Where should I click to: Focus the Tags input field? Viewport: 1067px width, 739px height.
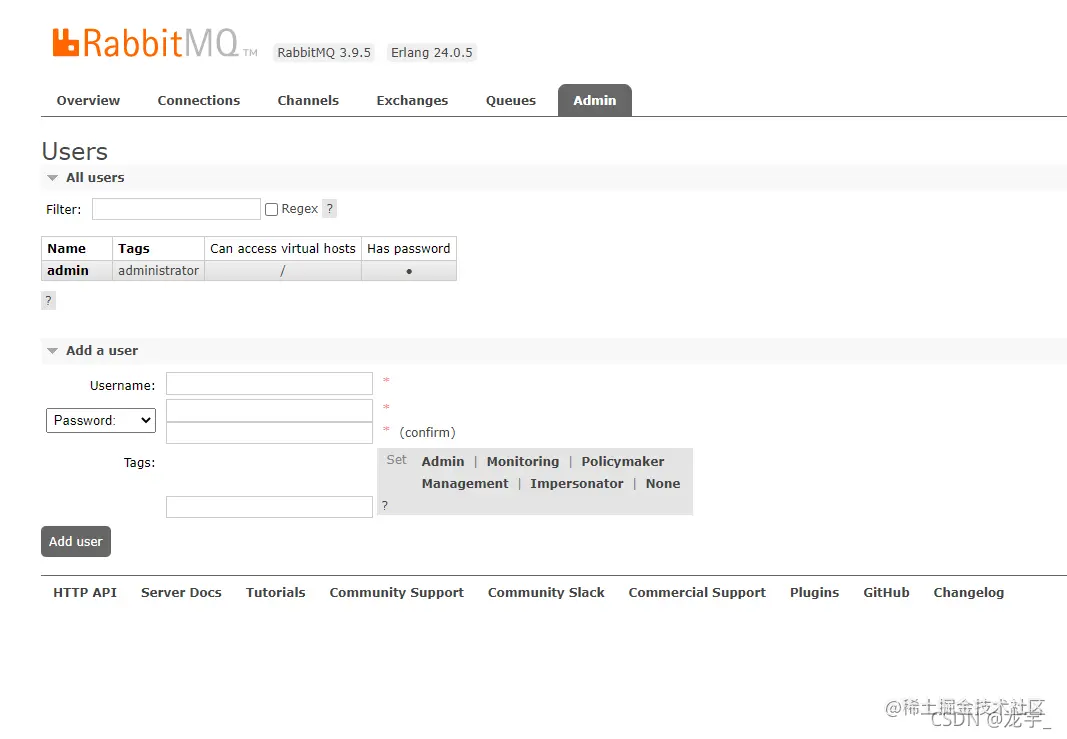click(x=269, y=507)
